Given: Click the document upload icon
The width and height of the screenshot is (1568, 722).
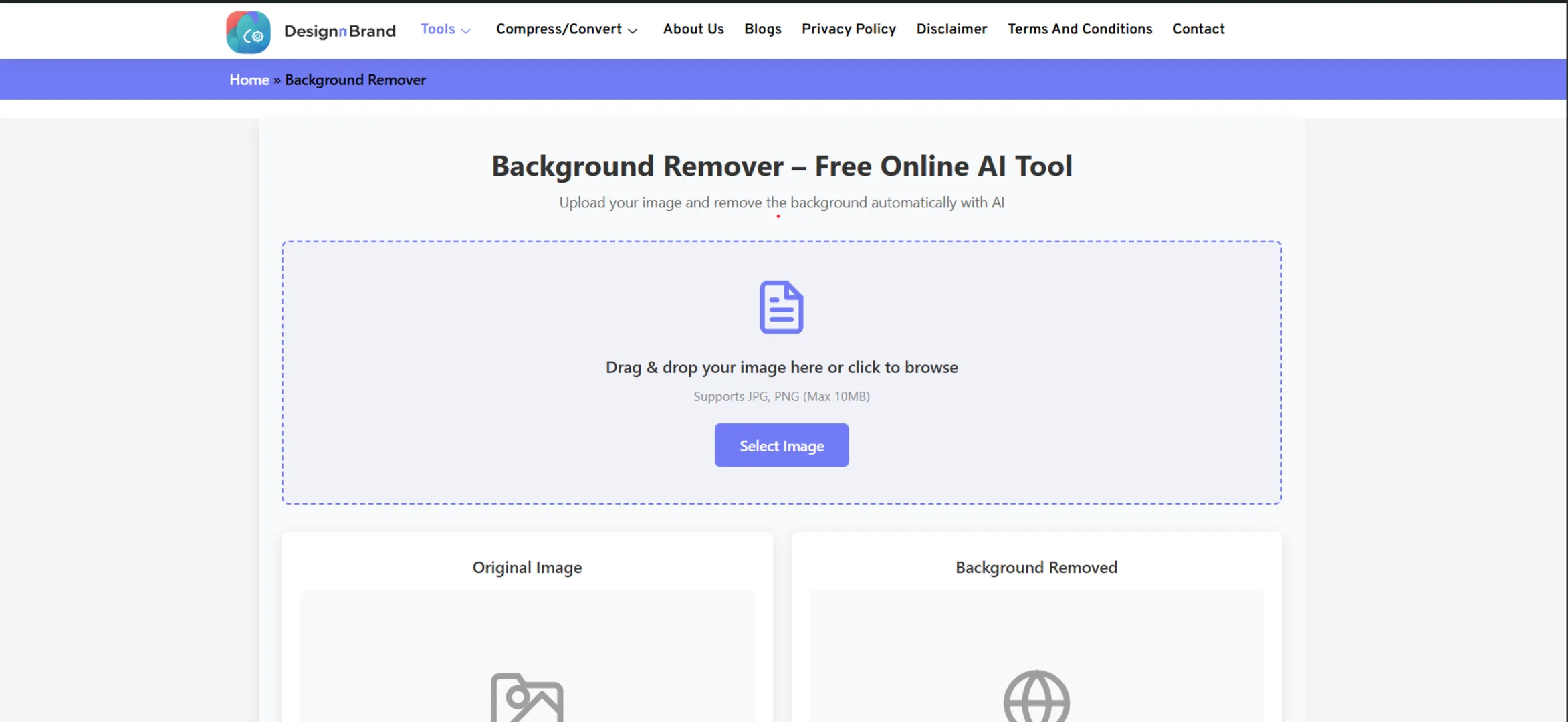Looking at the screenshot, I should point(781,307).
